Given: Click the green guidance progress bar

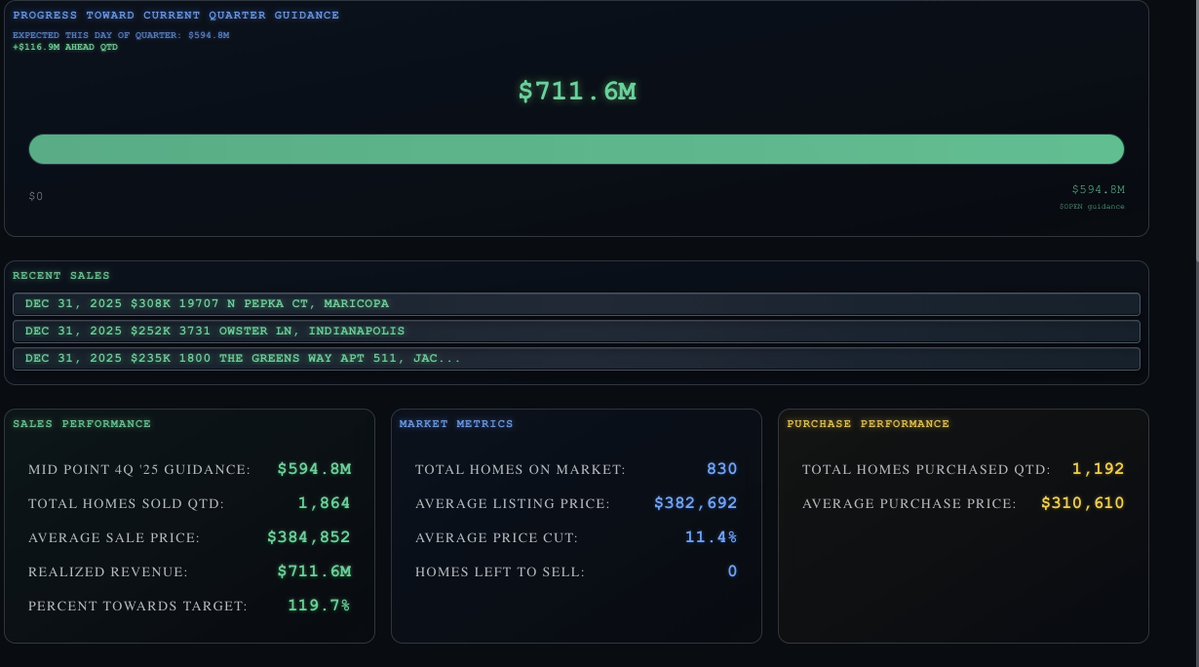Looking at the screenshot, I should pyautogui.click(x=576, y=149).
